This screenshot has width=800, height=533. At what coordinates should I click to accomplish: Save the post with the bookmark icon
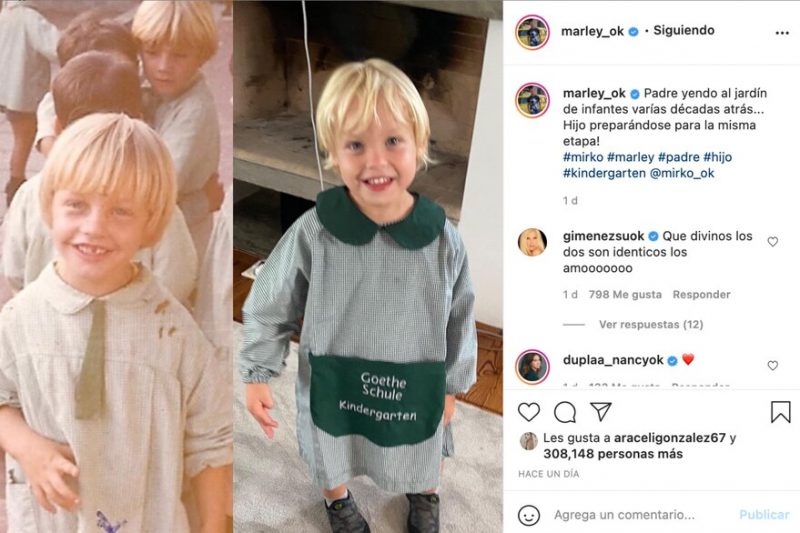tap(781, 412)
